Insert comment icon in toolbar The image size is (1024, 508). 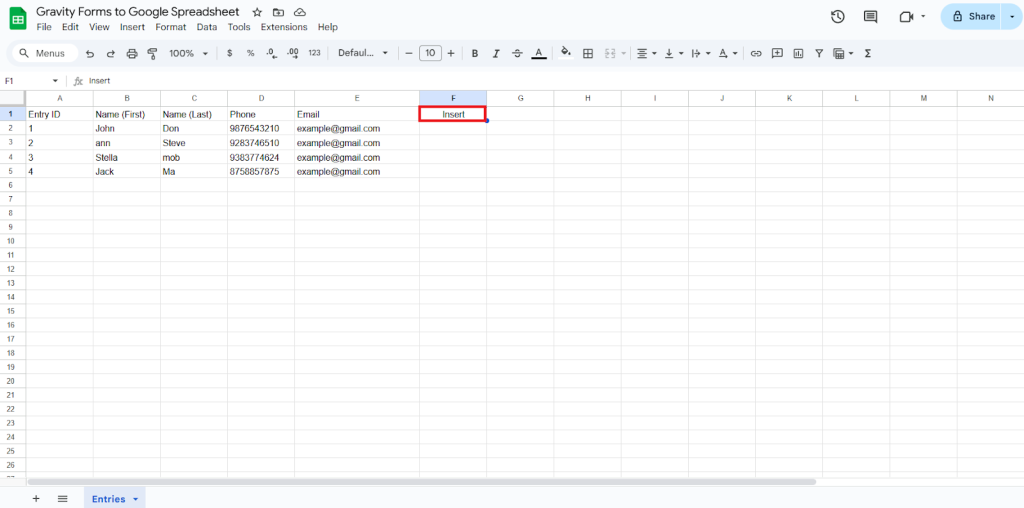[x=777, y=54]
